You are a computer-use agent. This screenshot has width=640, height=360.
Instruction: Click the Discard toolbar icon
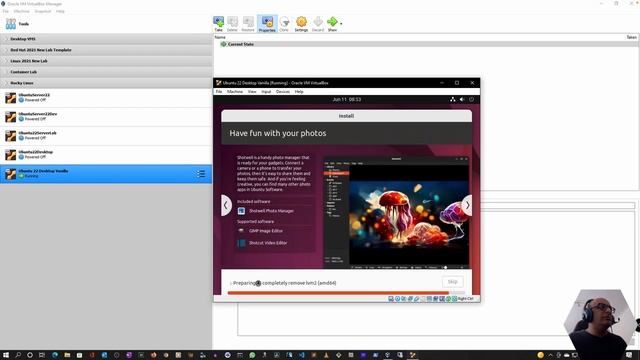click(318, 24)
